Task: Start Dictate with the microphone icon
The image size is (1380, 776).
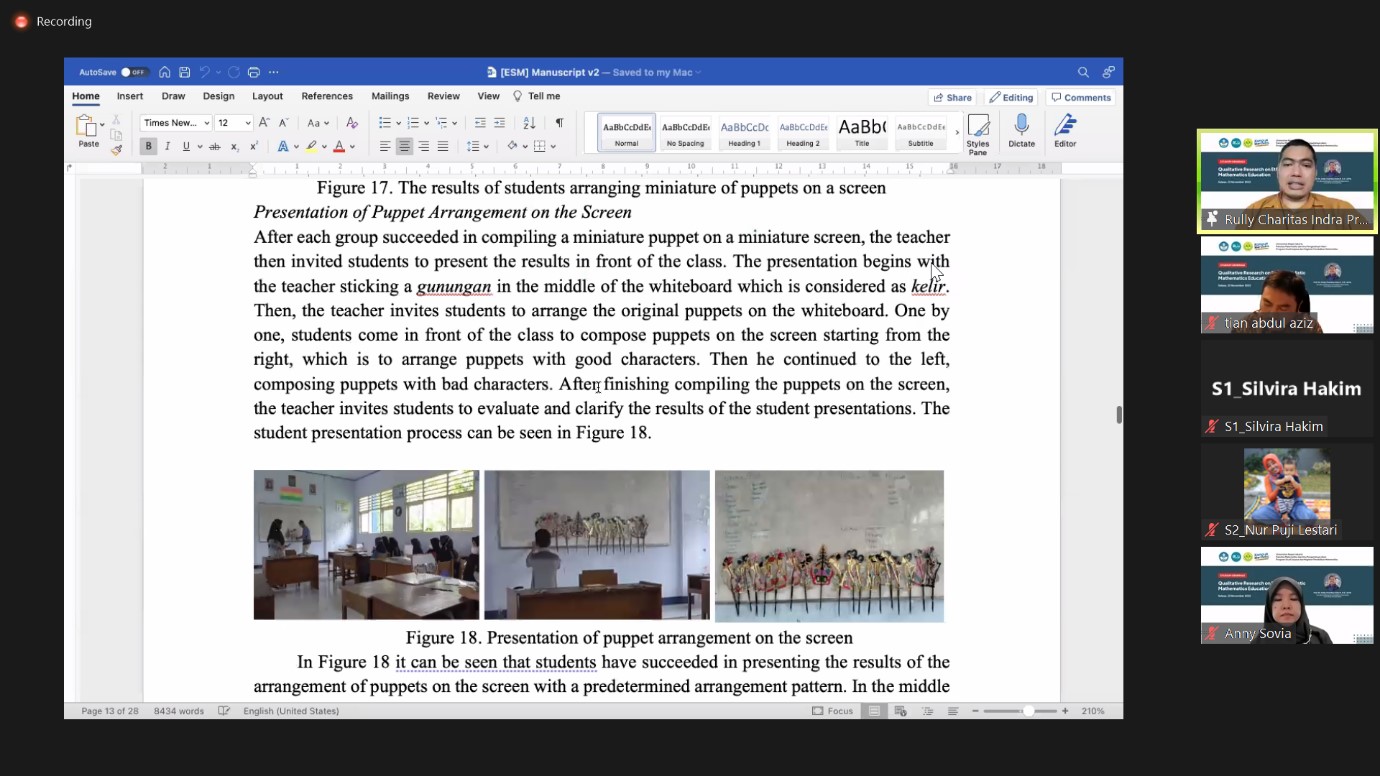Action: 1022,131
